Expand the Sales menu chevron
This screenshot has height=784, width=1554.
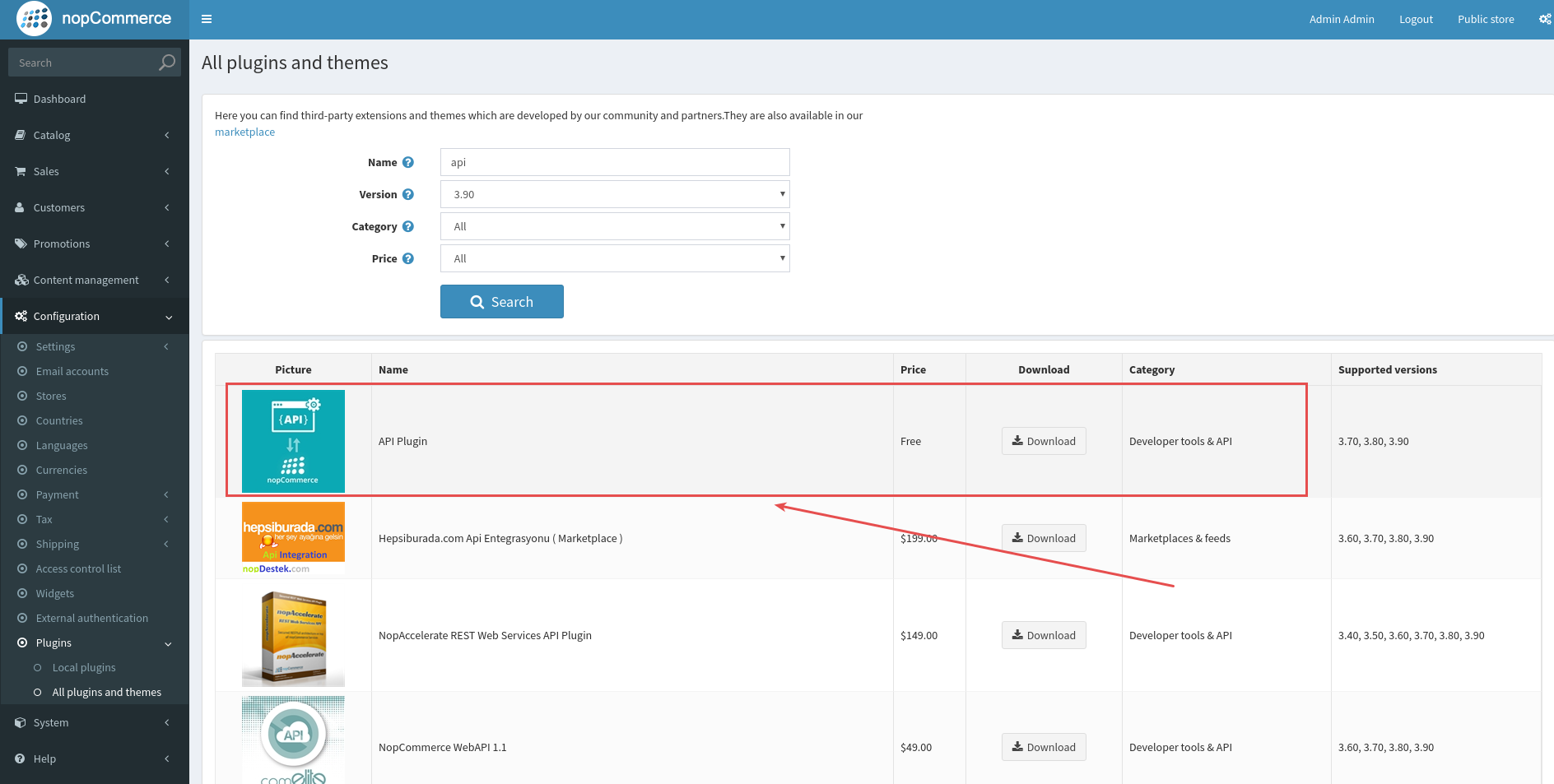(x=167, y=171)
